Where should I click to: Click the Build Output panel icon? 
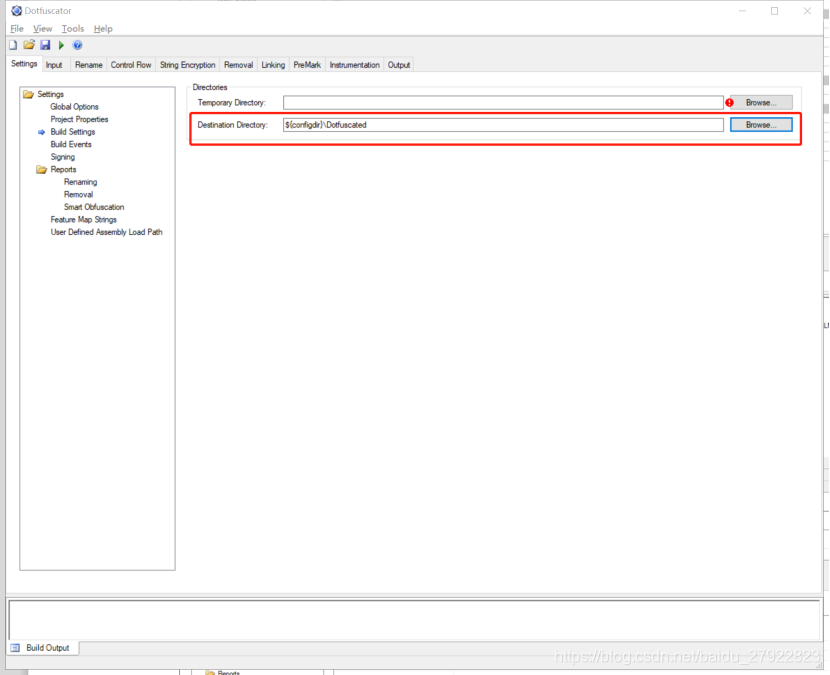15,648
